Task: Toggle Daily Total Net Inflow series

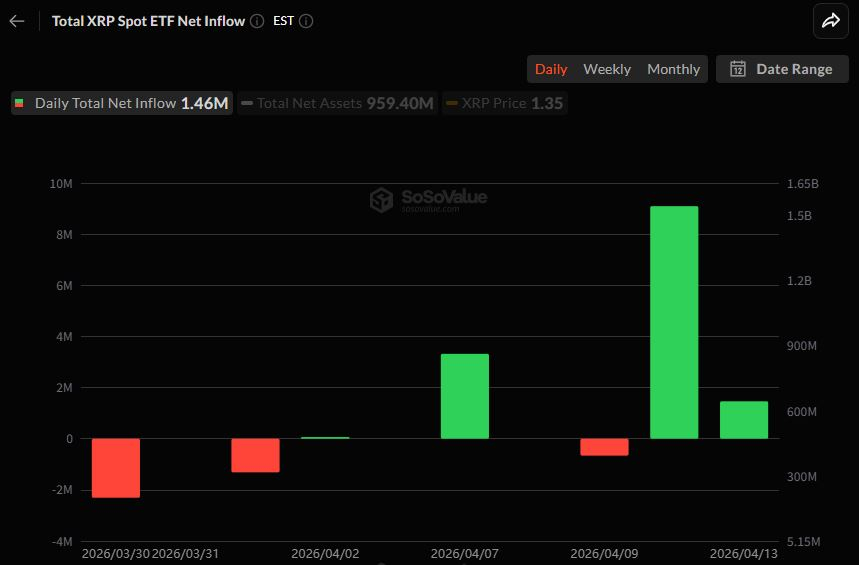Action: pyautogui.click(x=122, y=103)
